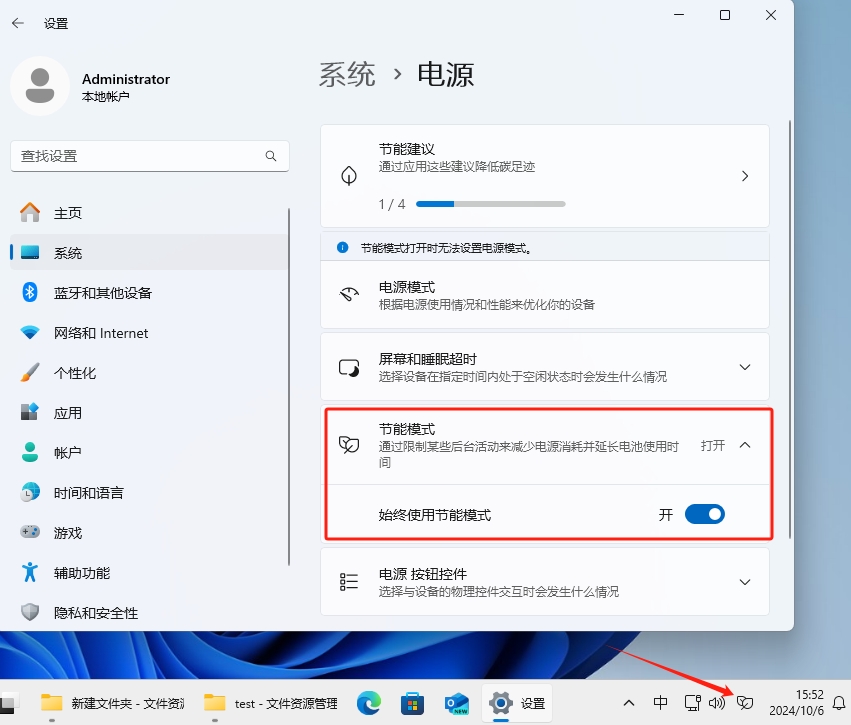Click the power mode gauge icon
The image size is (851, 725).
click(349, 294)
